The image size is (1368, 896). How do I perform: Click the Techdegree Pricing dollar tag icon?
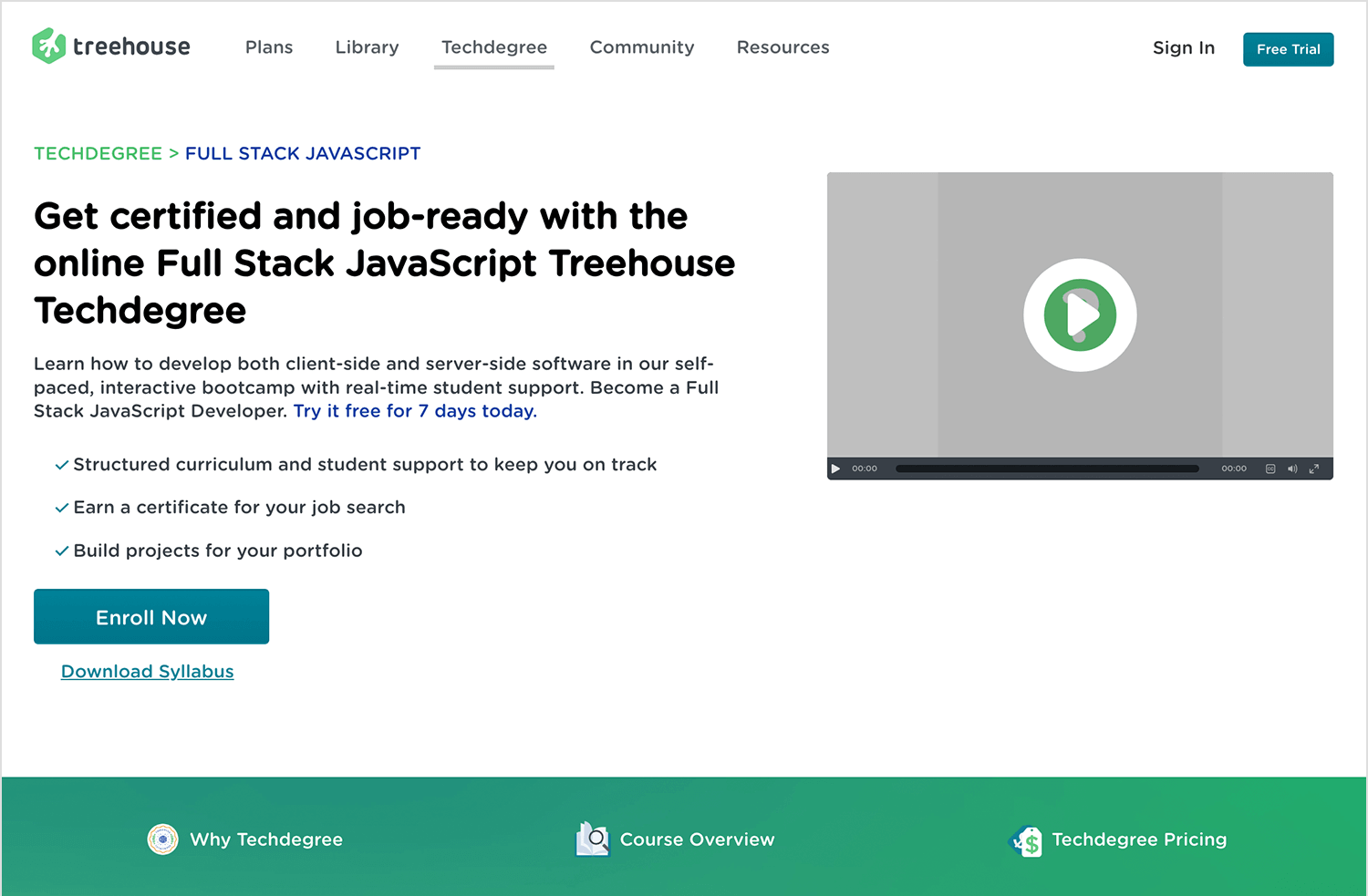pos(1026,840)
